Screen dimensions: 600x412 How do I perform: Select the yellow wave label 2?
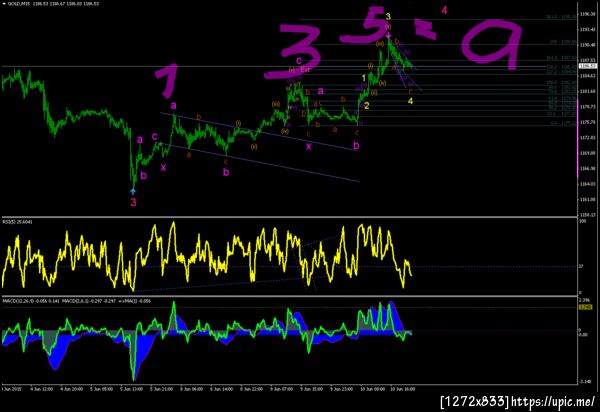point(367,106)
